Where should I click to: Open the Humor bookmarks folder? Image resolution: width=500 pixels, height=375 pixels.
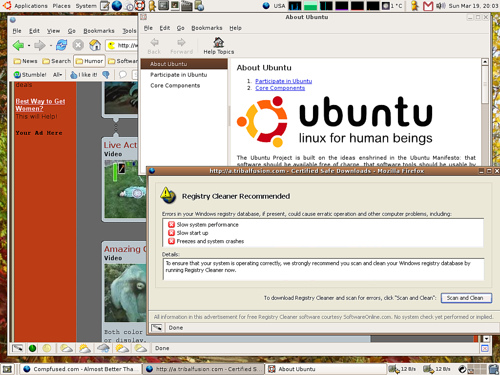tap(89, 61)
